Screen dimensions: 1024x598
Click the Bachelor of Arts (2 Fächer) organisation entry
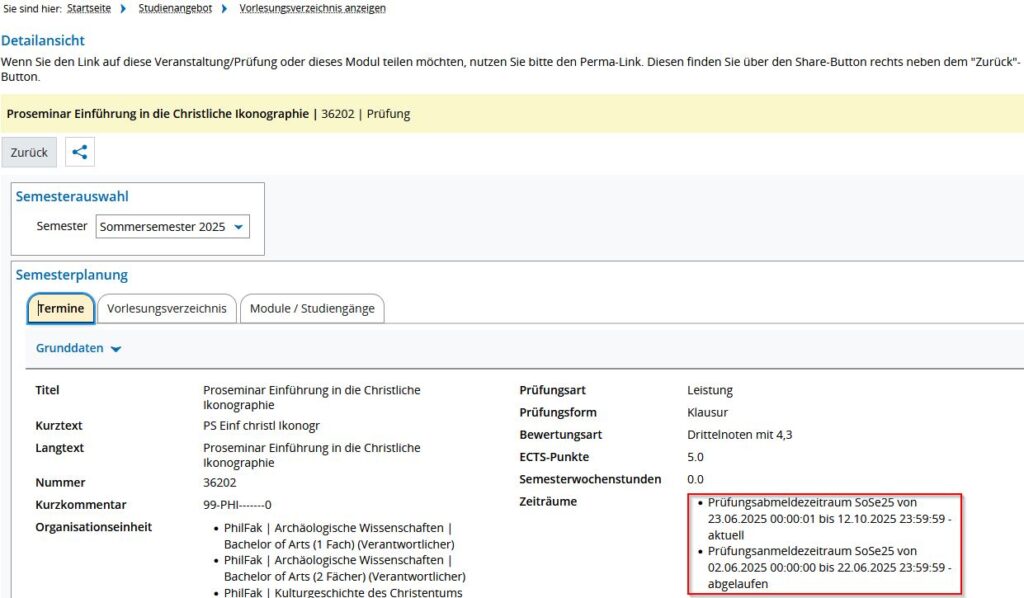[x=345, y=568]
